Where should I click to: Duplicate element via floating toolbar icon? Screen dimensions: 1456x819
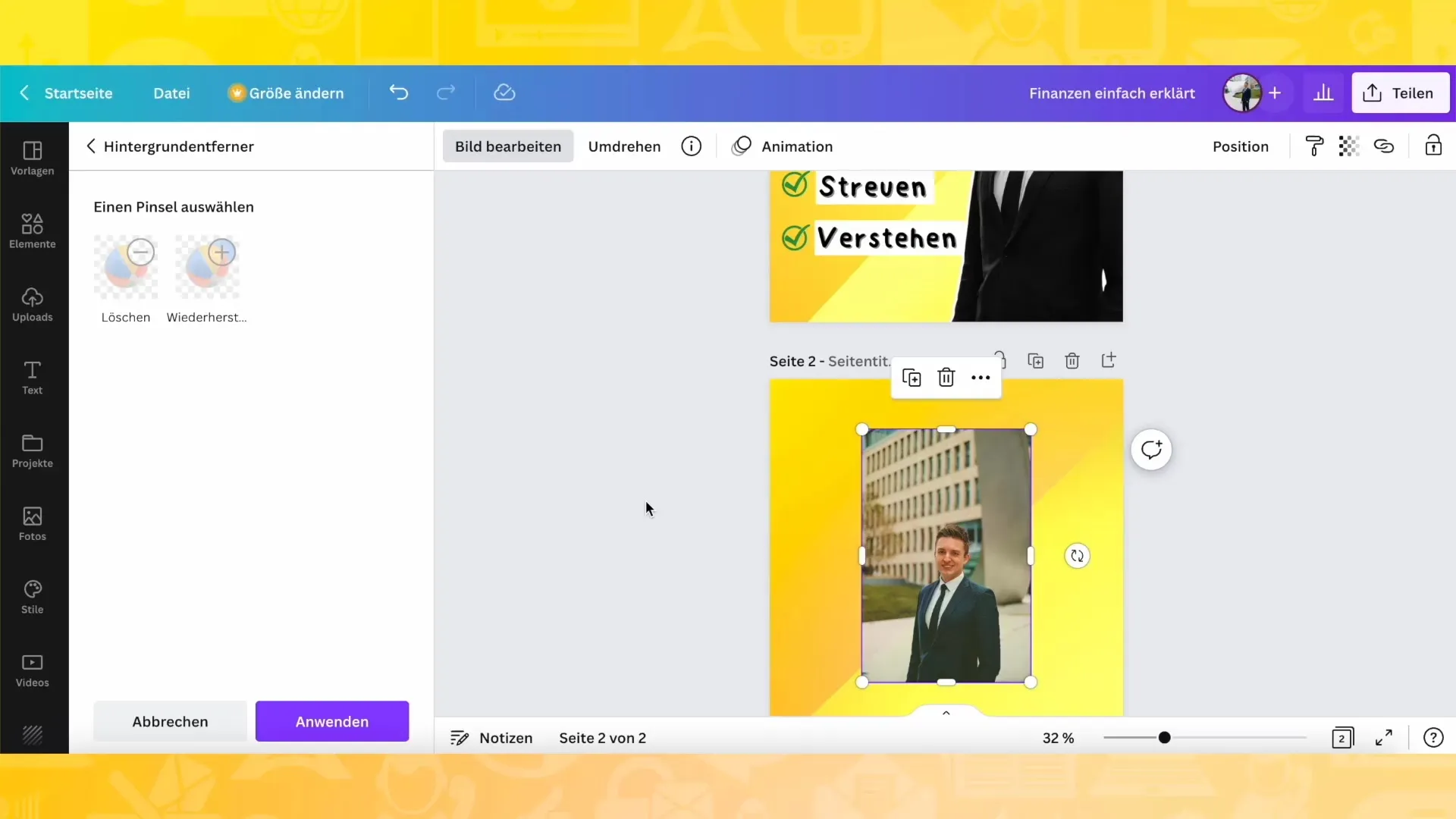click(912, 378)
